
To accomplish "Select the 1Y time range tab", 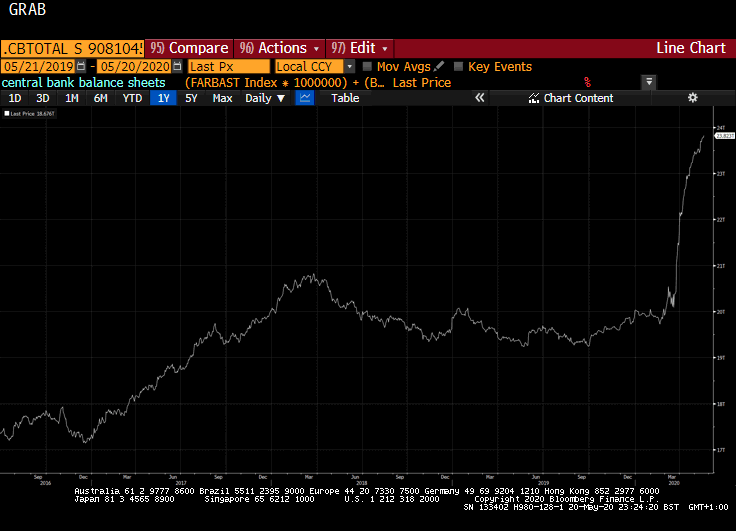I will pos(163,98).
